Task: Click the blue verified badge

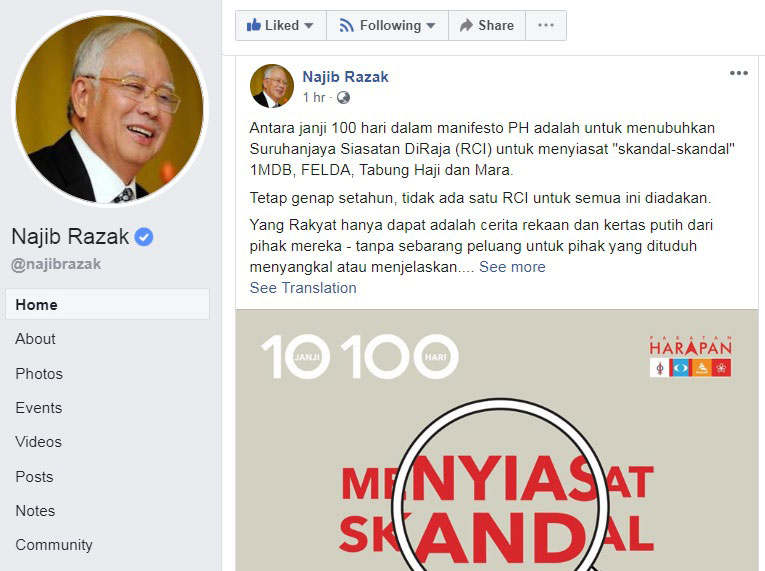Action: pyautogui.click(x=144, y=237)
